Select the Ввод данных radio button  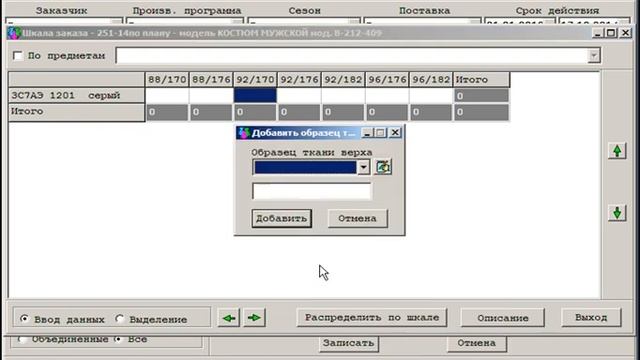[x=24, y=318]
